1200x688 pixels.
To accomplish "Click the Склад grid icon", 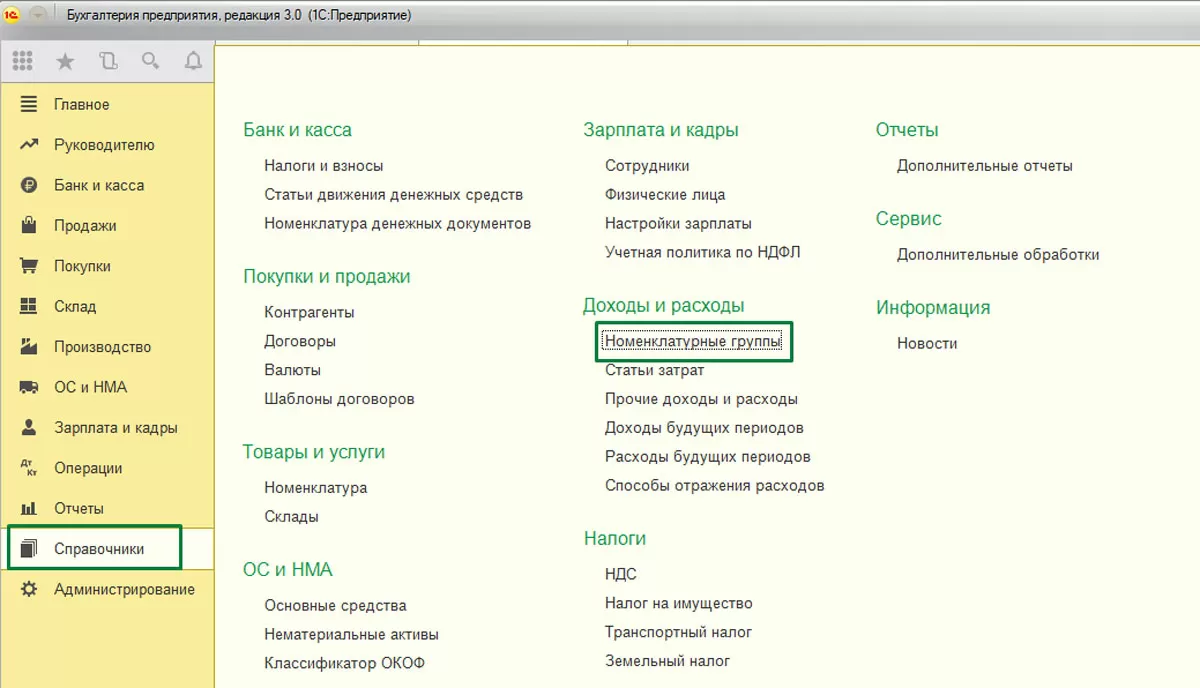I will (x=29, y=306).
